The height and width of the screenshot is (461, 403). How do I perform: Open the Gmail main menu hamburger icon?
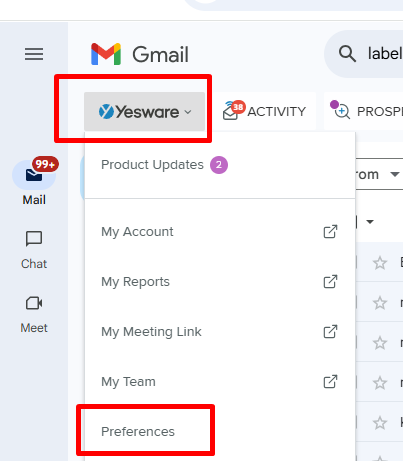click(34, 54)
